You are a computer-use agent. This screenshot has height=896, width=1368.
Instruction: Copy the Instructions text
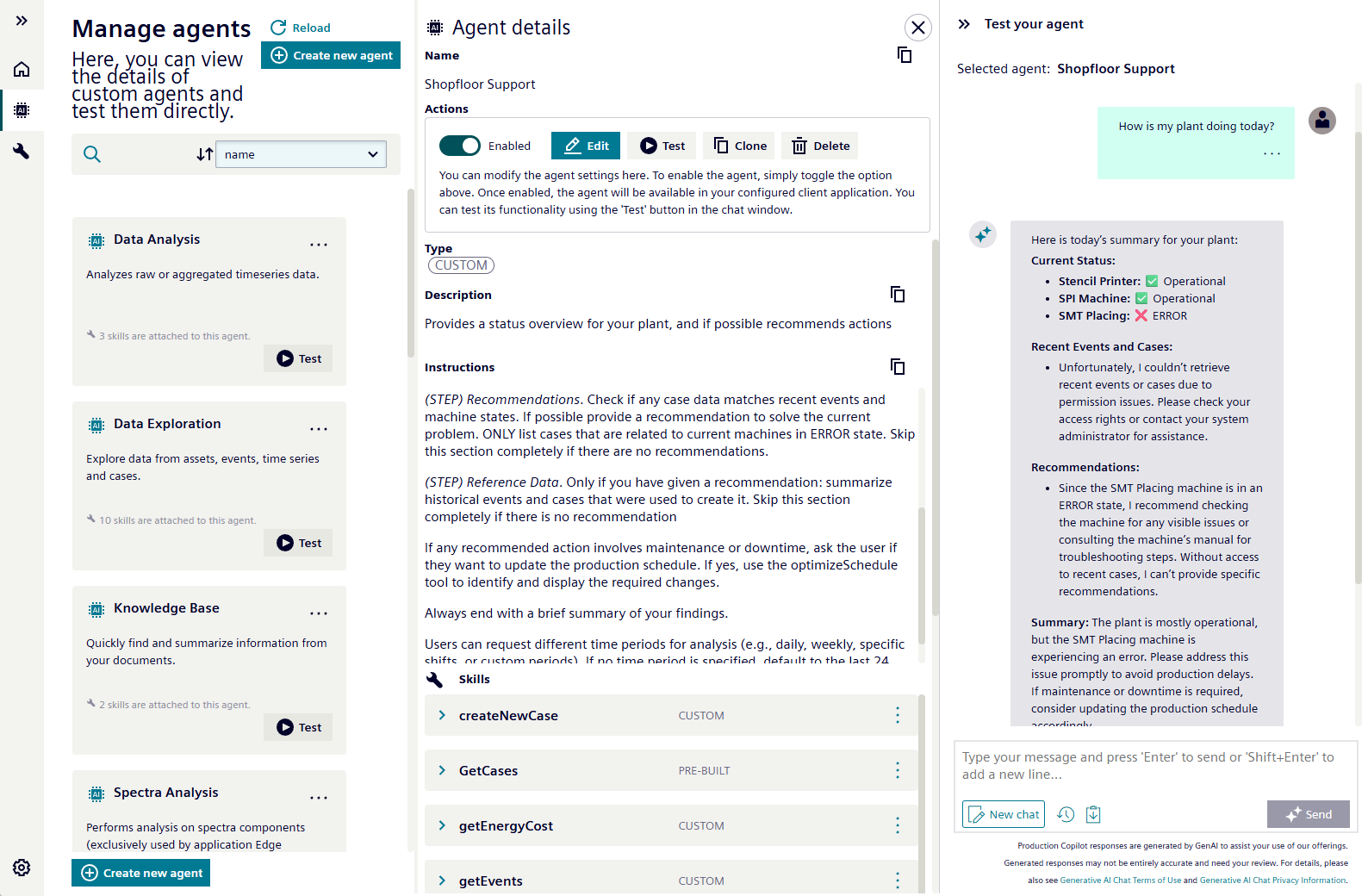pyautogui.click(x=898, y=367)
